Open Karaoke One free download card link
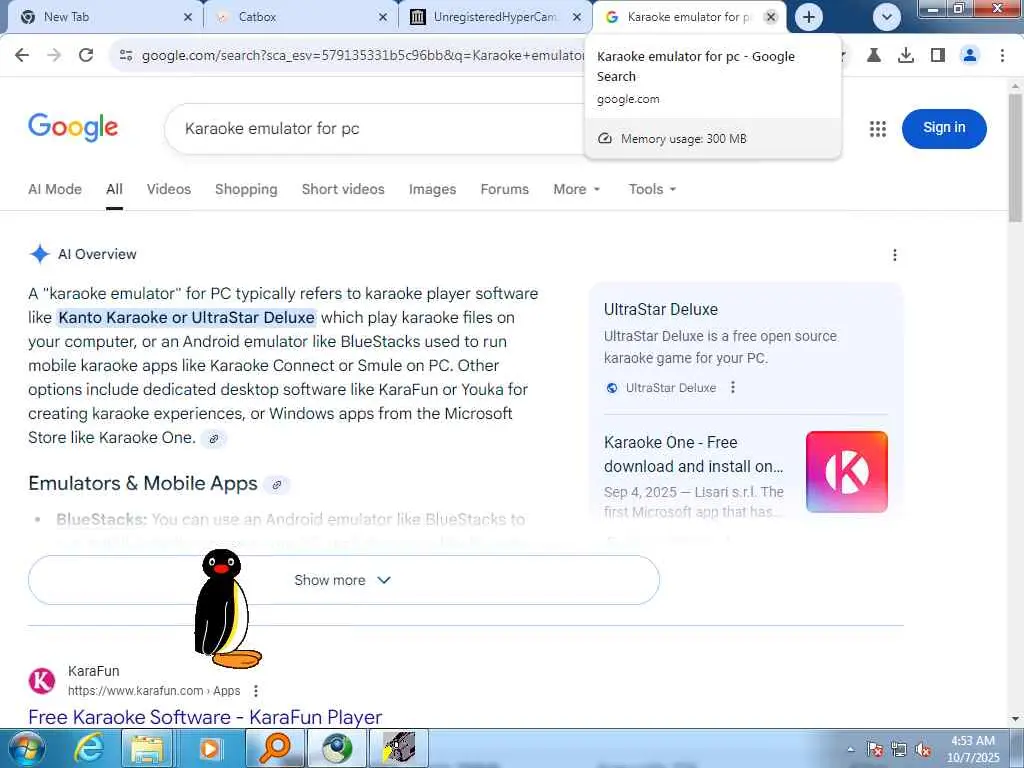Image resolution: width=1024 pixels, height=768 pixels. [x=694, y=454]
